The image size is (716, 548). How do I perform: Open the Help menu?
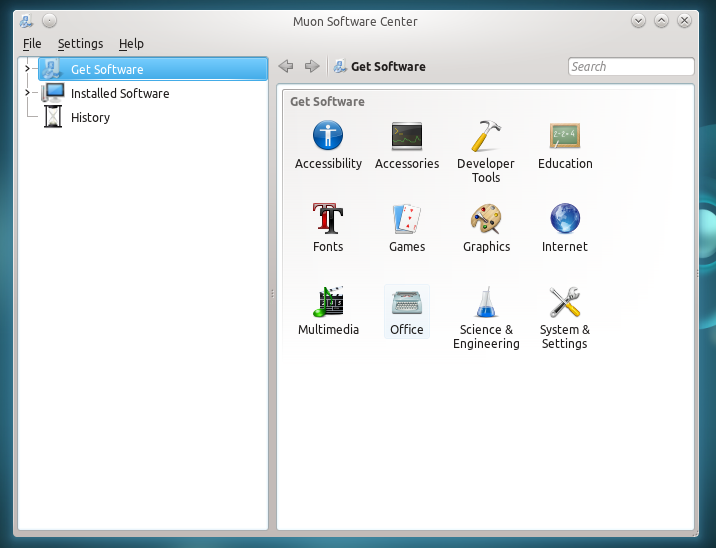(x=131, y=44)
